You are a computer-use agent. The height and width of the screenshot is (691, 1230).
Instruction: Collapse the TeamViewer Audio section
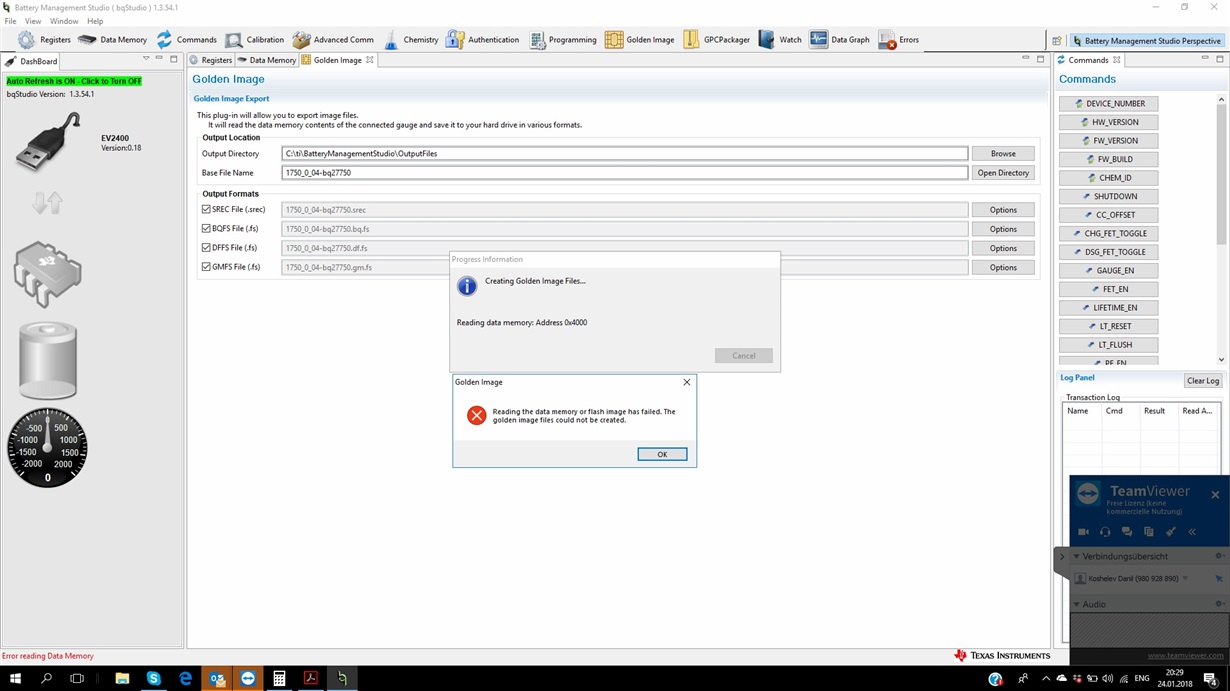1076,604
